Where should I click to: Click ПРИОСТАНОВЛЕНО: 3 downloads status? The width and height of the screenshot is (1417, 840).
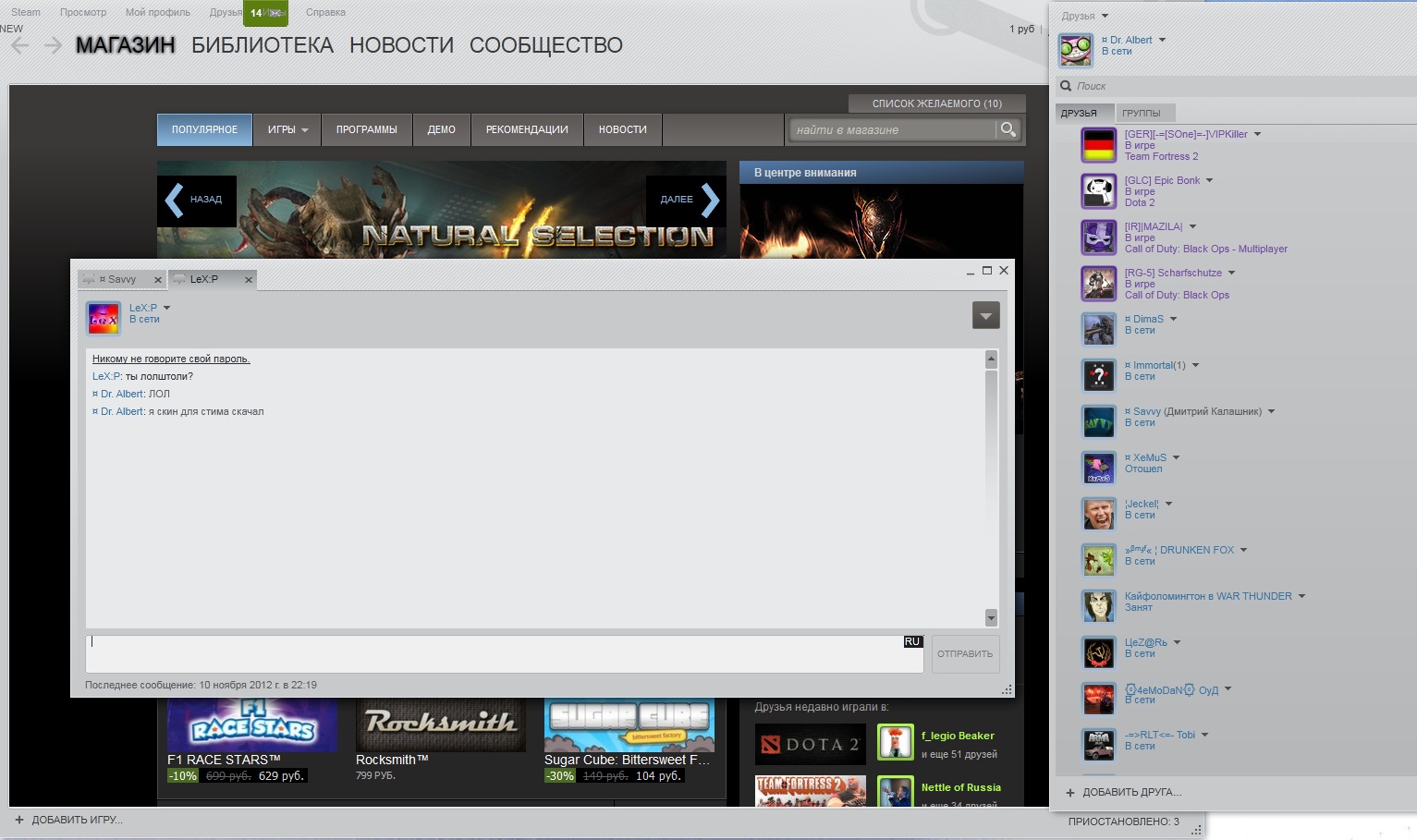1124,822
